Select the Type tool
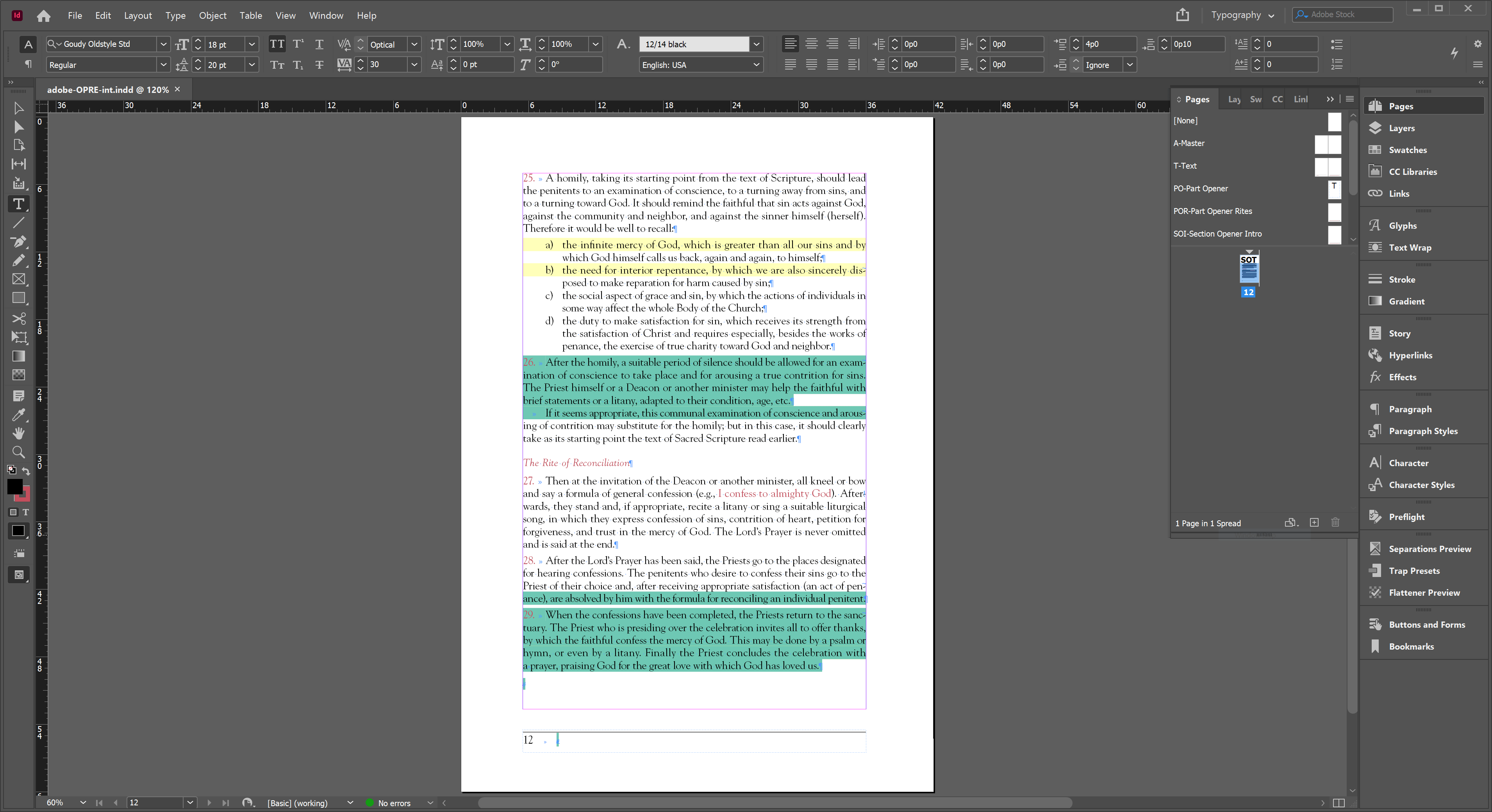Image resolution: width=1492 pixels, height=812 pixels. [19, 204]
